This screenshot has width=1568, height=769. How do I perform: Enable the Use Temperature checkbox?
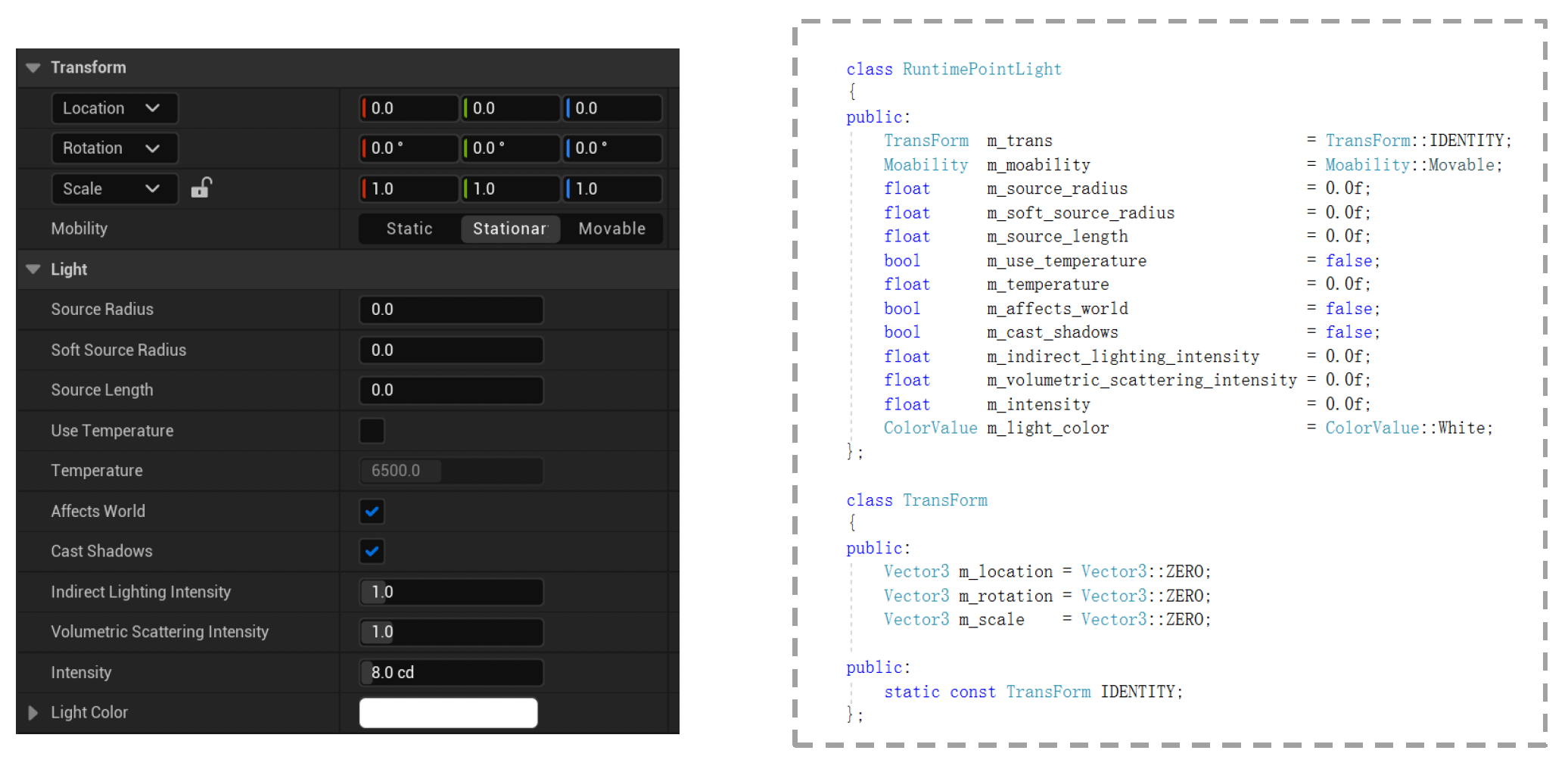372,431
